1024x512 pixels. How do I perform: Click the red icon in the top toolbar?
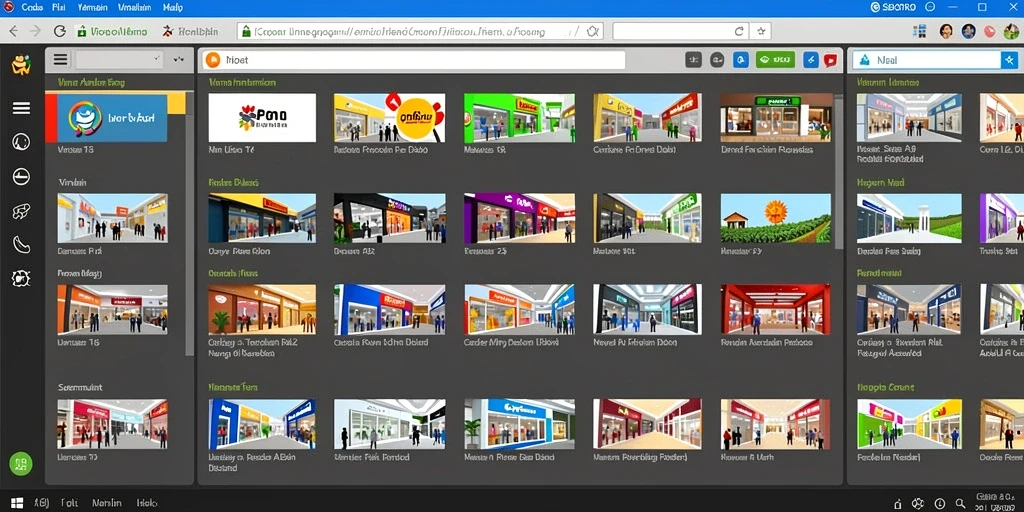coord(830,60)
